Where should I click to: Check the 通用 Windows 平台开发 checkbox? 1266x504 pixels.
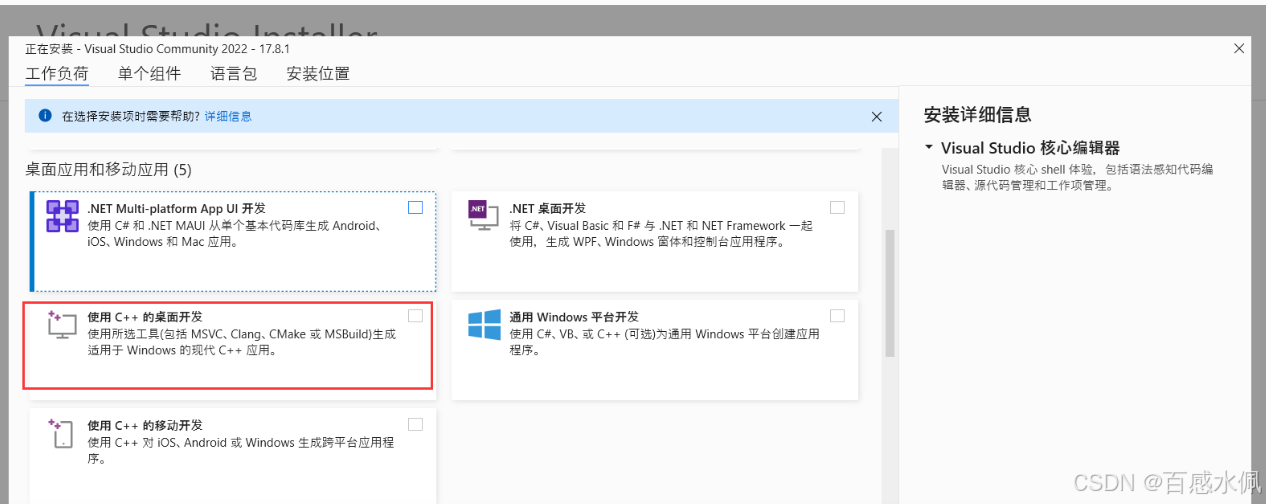837,316
